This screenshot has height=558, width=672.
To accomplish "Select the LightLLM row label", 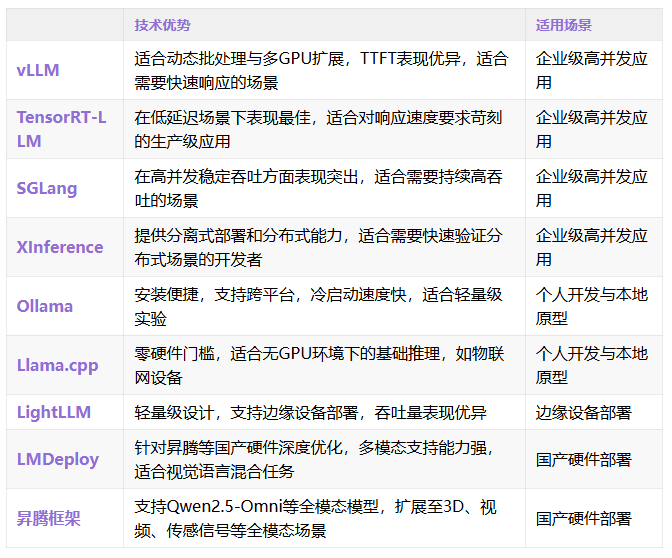I will tap(54, 412).
